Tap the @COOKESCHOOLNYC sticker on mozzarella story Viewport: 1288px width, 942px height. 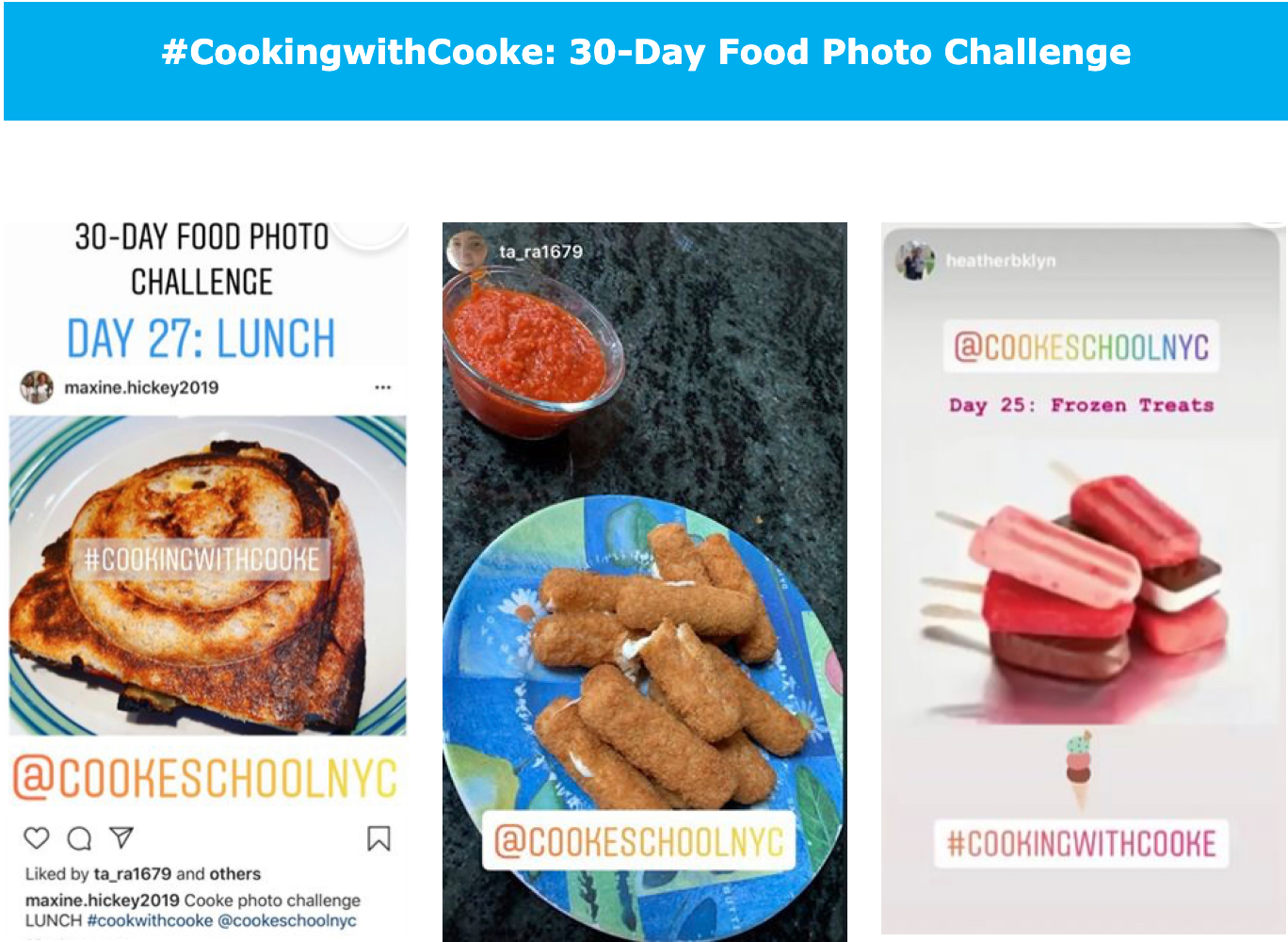tap(639, 841)
